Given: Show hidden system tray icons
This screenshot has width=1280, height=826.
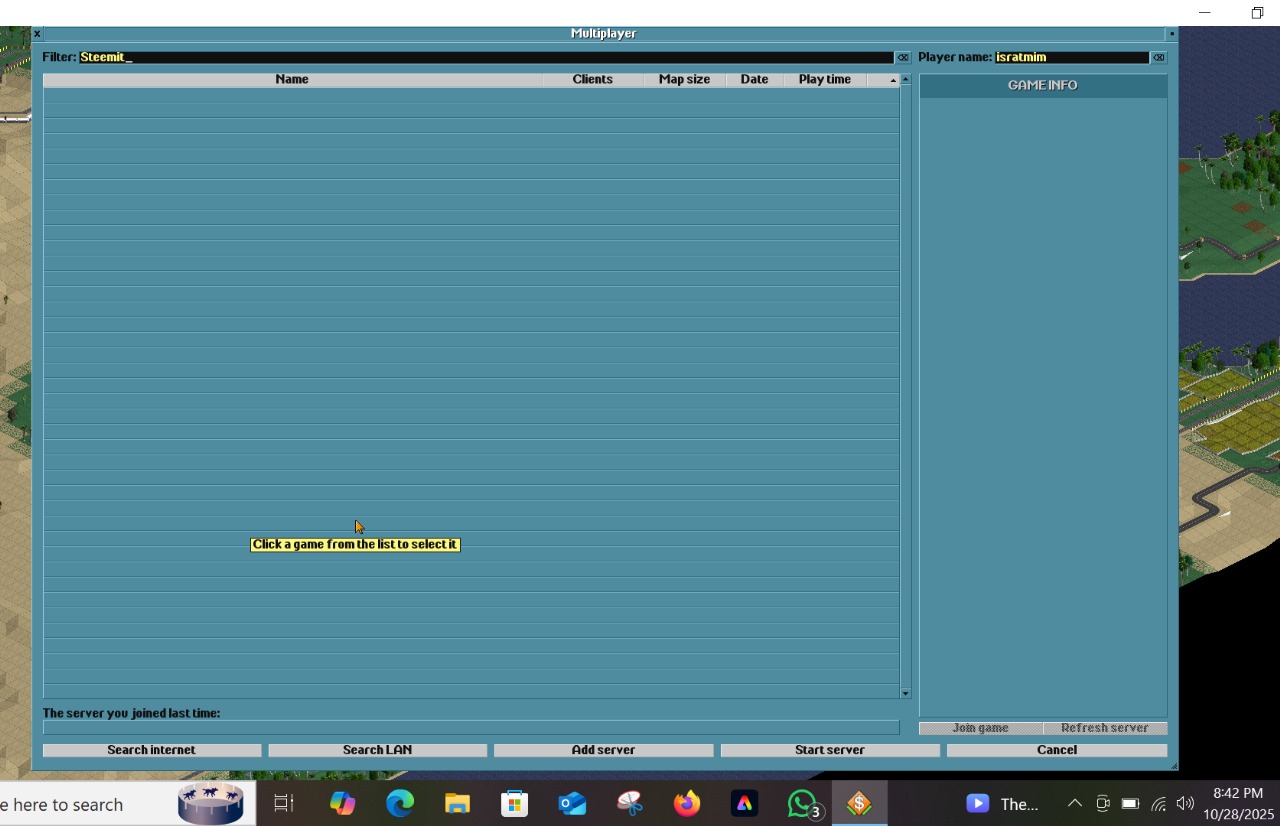Looking at the screenshot, I should (1075, 804).
